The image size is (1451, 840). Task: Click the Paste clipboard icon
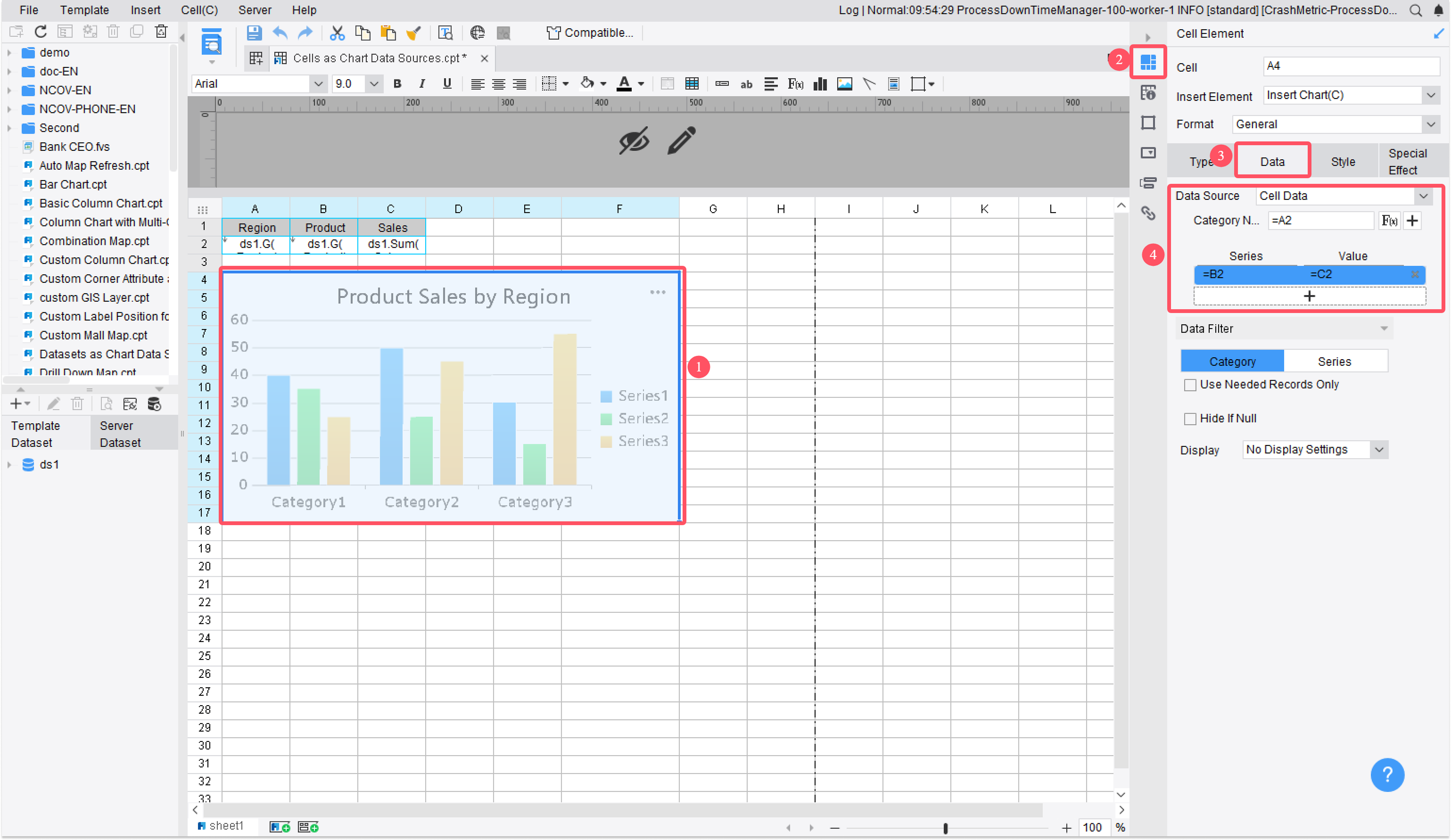pos(388,33)
